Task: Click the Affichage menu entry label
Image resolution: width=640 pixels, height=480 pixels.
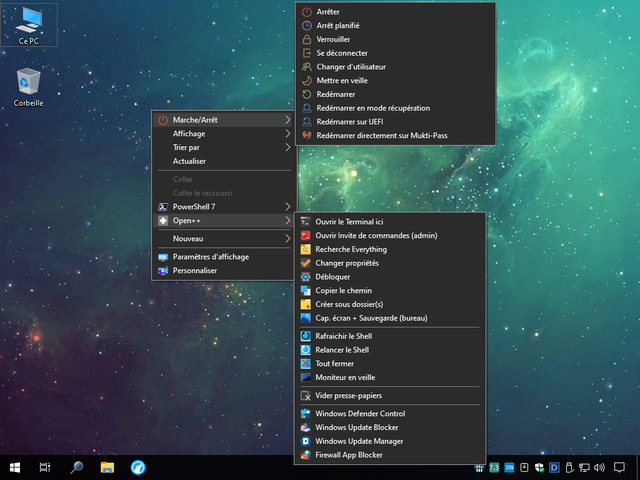Action: coord(189,134)
